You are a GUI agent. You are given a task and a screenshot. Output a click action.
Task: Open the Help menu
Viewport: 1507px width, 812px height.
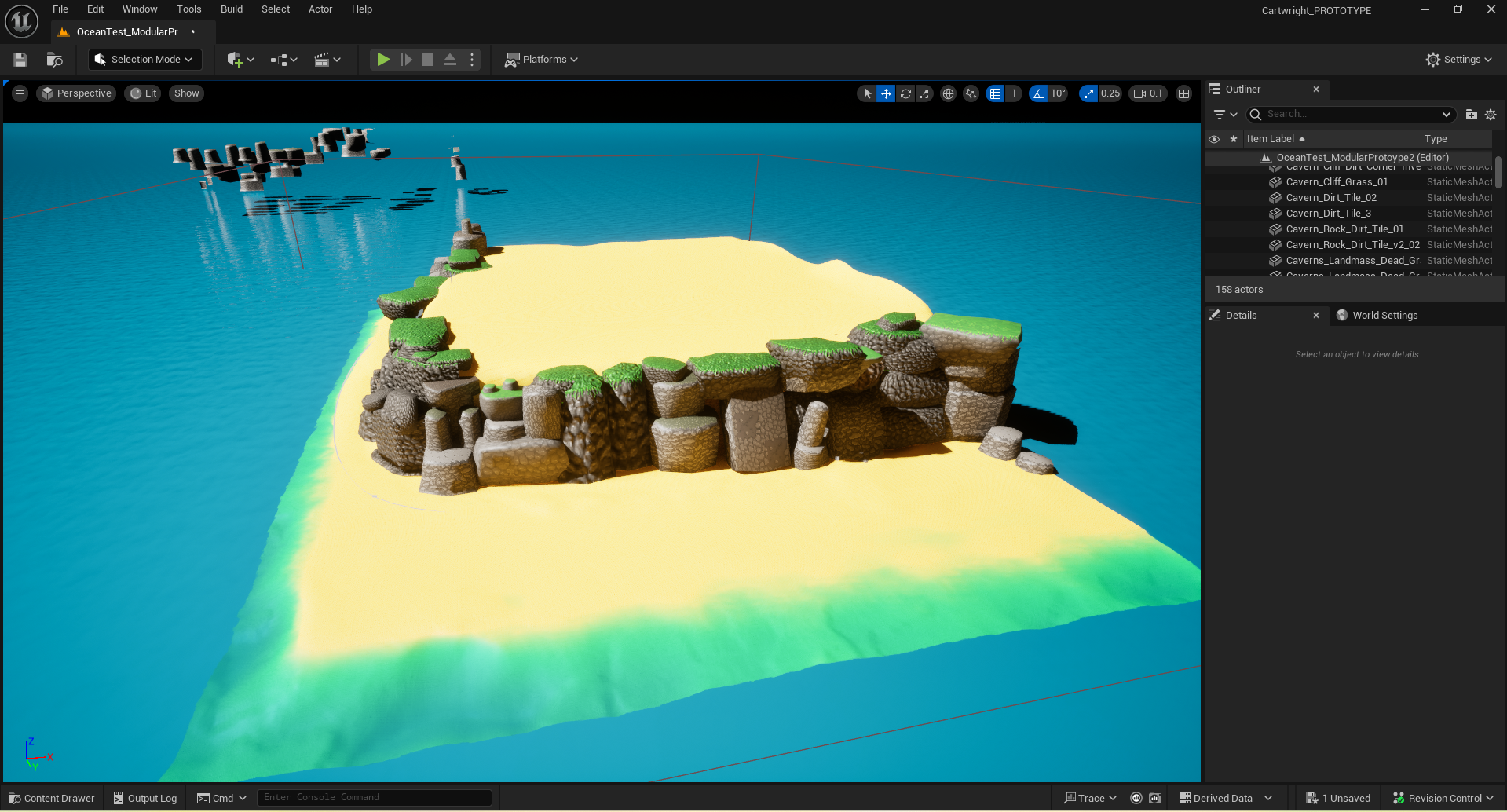coord(362,9)
